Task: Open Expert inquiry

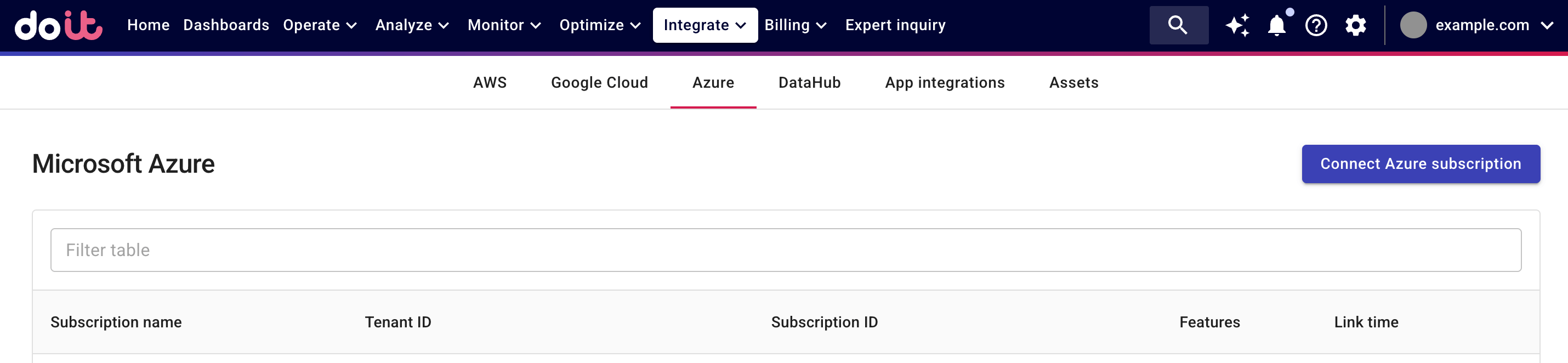Action: [895, 25]
